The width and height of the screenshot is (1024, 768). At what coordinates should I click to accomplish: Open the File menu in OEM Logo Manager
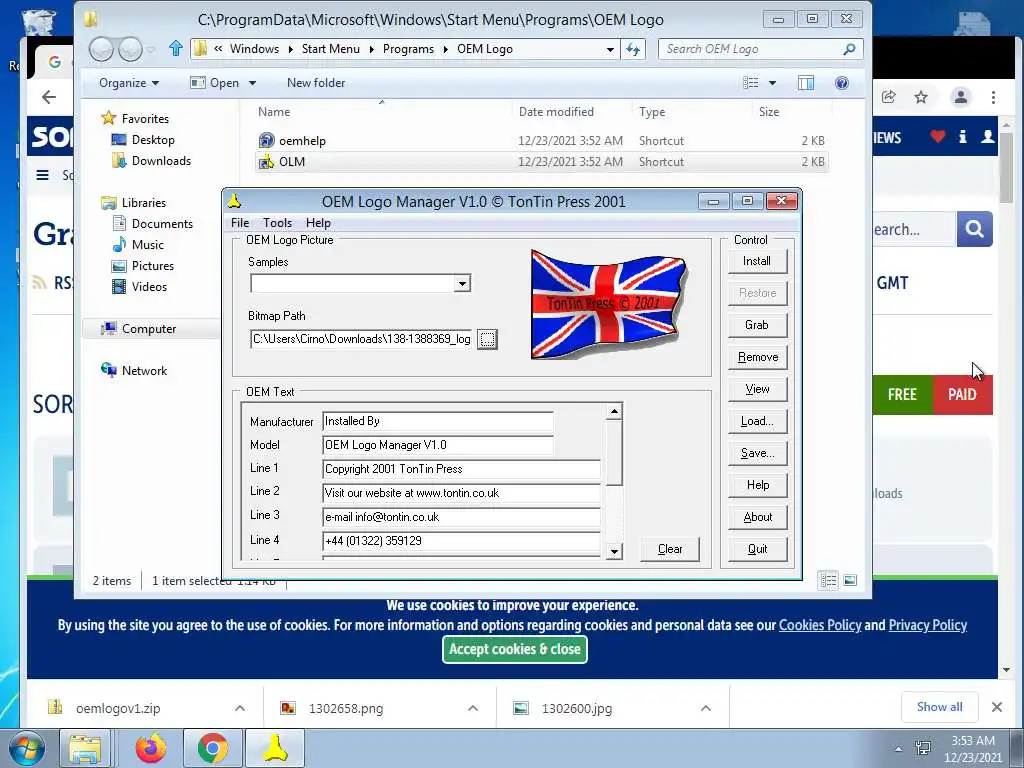tap(240, 223)
